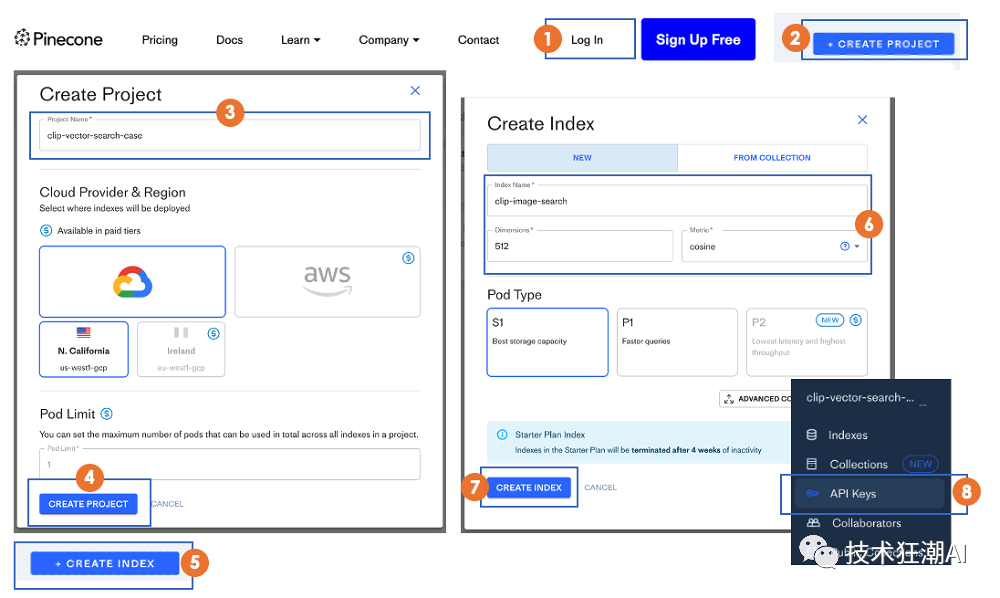Viewport: 1000px width, 598px height.
Task: Select the N. California region
Action: coord(84,349)
